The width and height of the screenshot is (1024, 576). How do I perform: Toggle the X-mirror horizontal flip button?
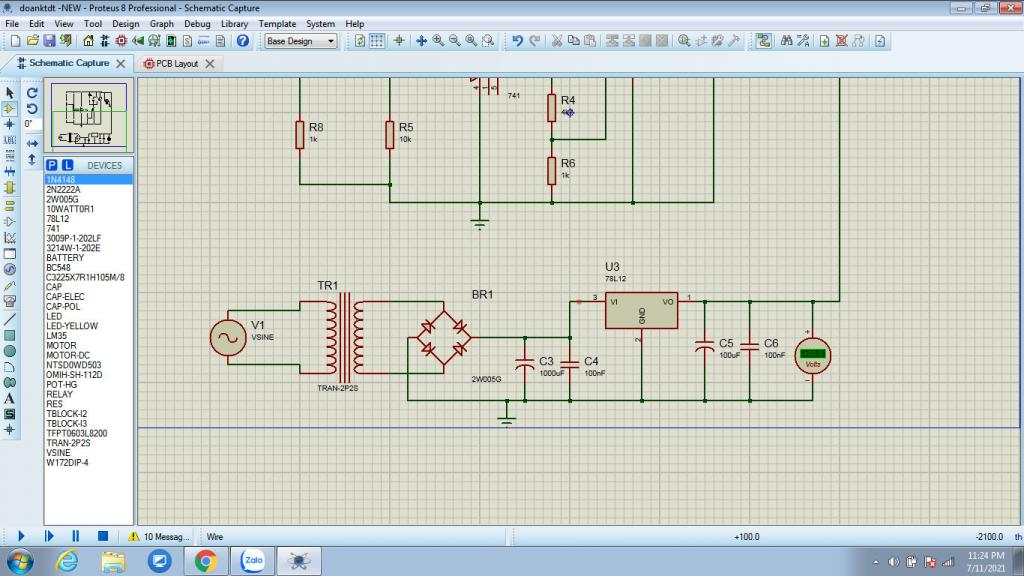click(32, 143)
